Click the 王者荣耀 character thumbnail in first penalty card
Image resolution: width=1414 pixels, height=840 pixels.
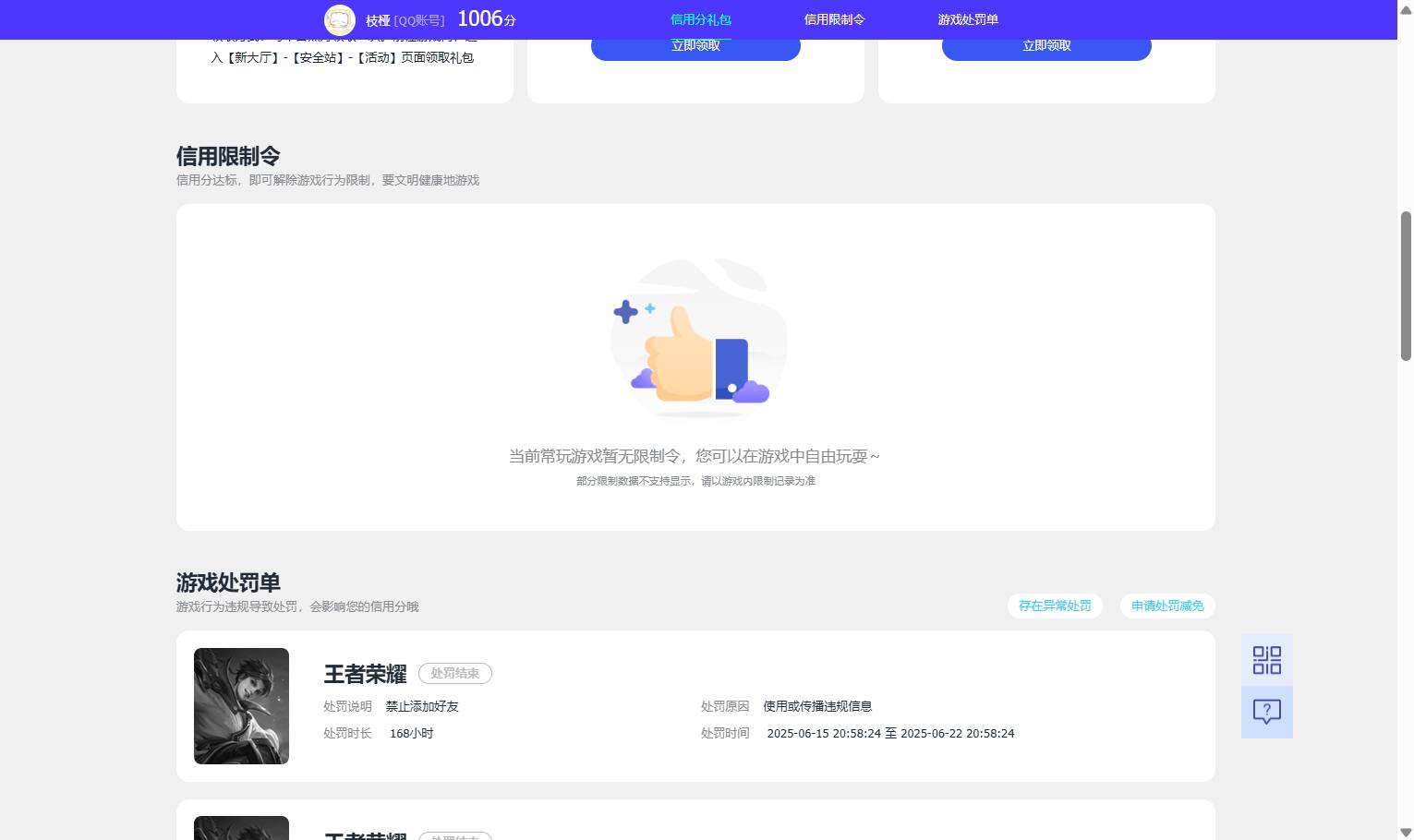pos(241,706)
